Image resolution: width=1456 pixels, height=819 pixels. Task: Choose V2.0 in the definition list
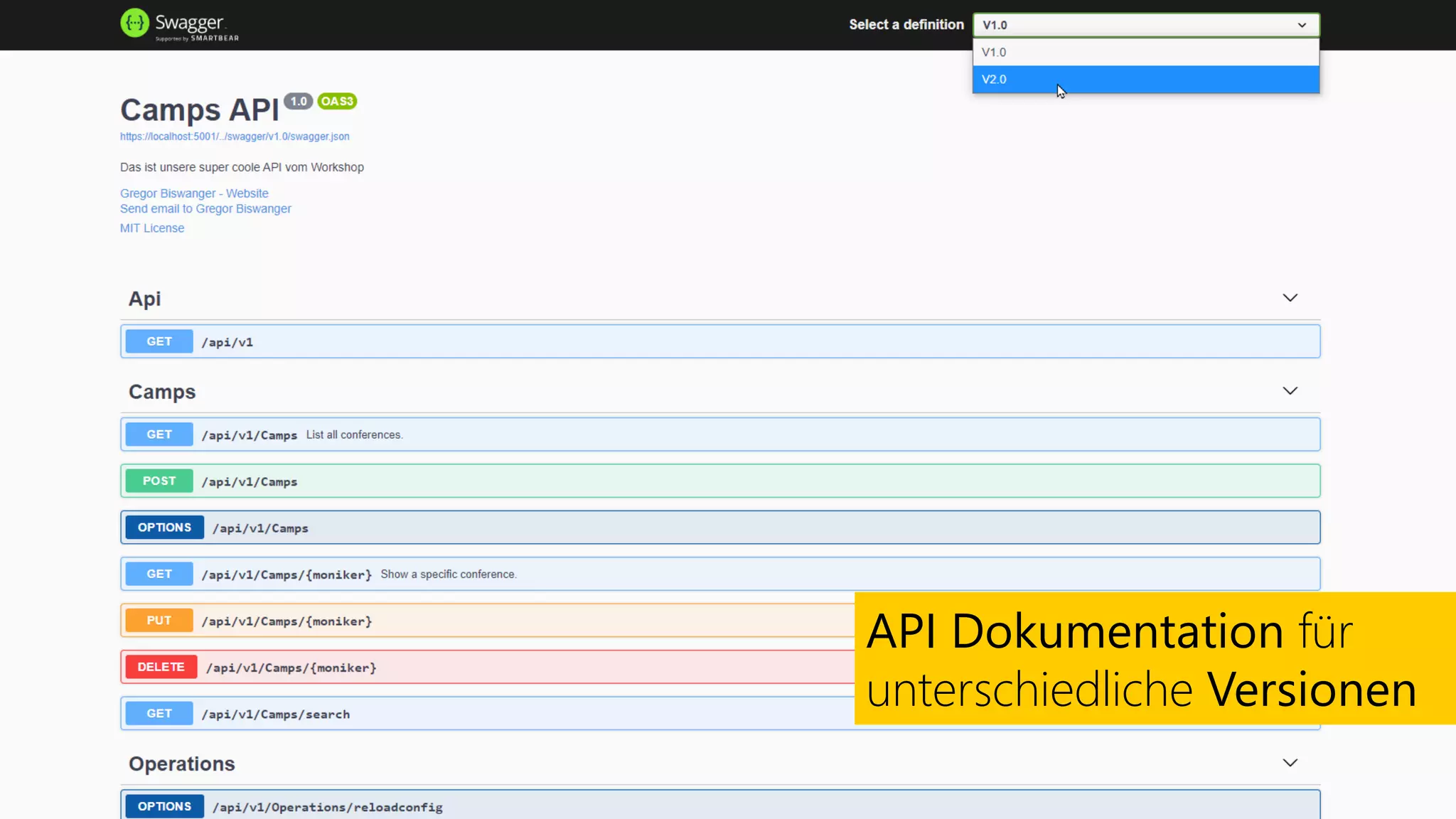pyautogui.click(x=1146, y=79)
